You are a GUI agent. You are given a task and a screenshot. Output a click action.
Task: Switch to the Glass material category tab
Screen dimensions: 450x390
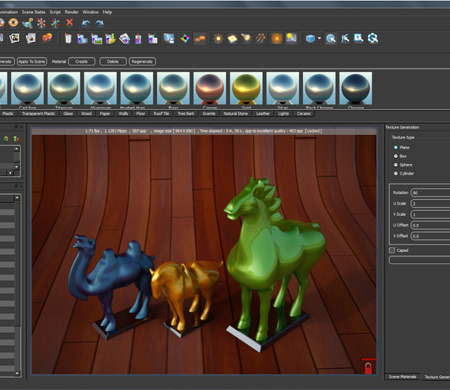[68, 114]
